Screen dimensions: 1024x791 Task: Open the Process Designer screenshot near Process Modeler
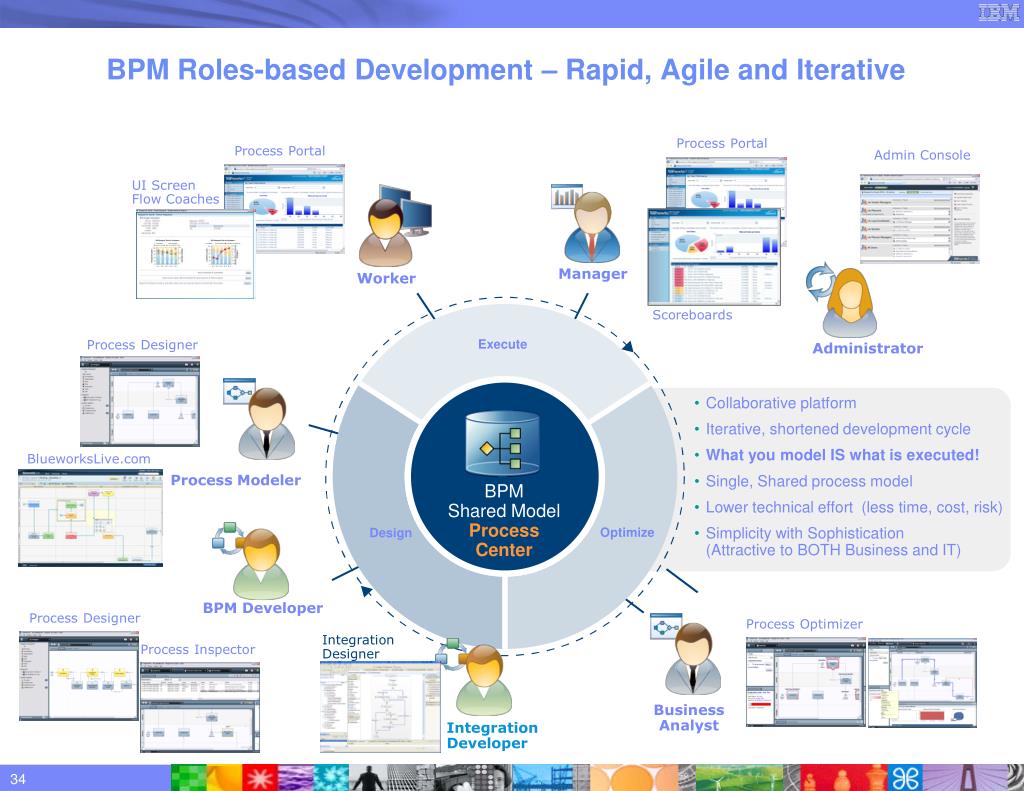click(x=140, y=402)
